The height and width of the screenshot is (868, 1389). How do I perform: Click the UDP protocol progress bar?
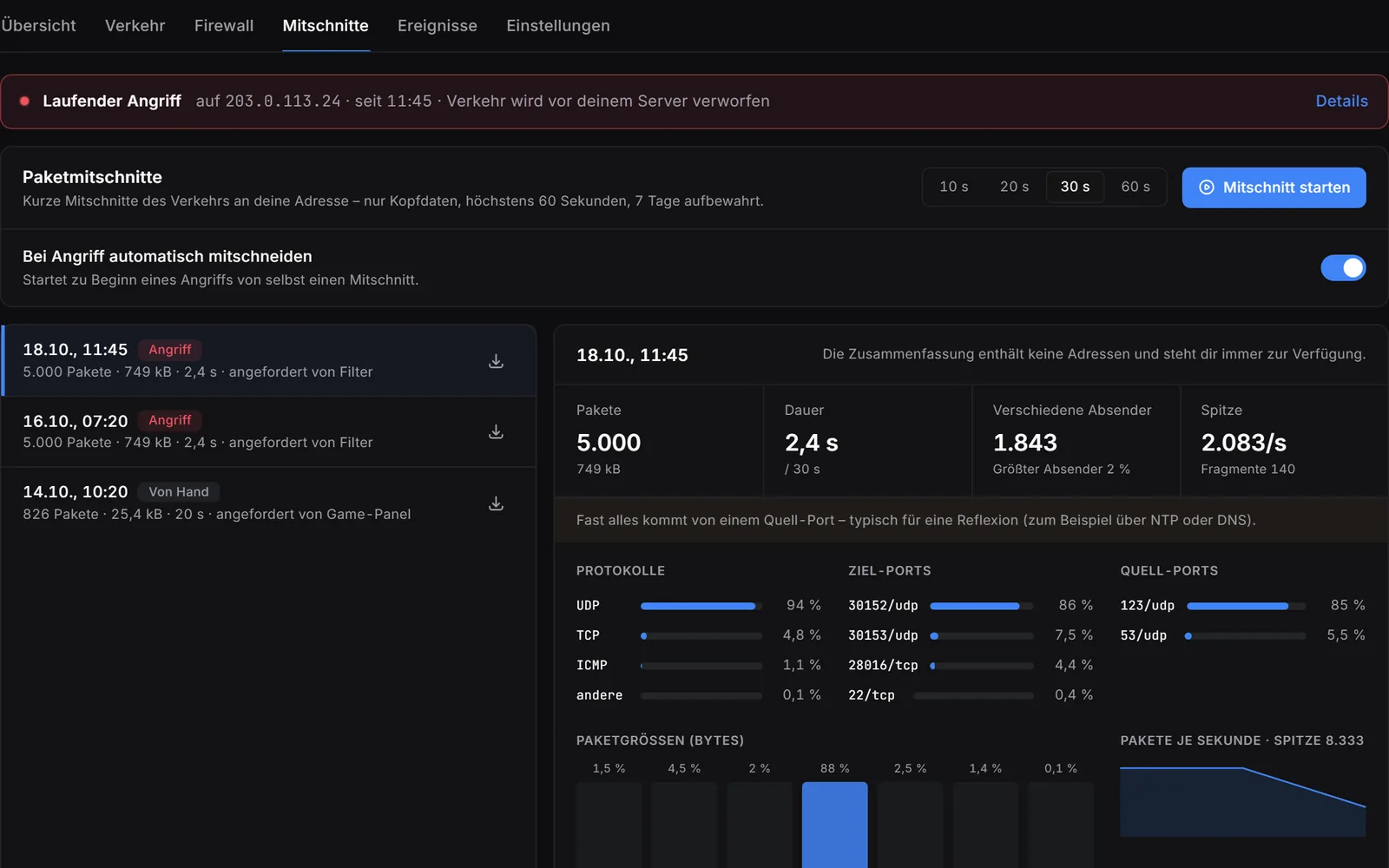click(701, 606)
